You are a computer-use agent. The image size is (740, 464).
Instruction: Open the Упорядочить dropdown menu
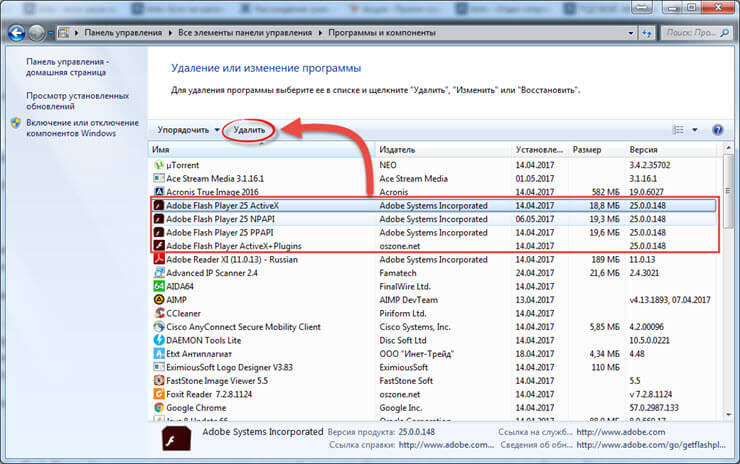click(188, 130)
